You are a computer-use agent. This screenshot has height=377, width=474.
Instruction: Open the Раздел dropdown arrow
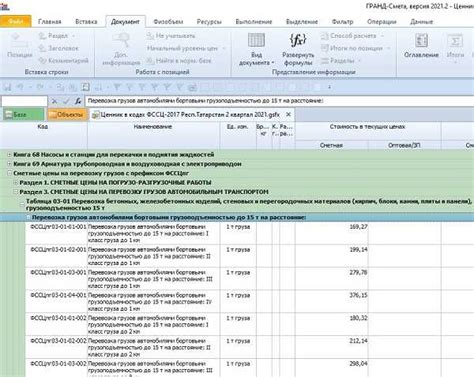coord(73,36)
